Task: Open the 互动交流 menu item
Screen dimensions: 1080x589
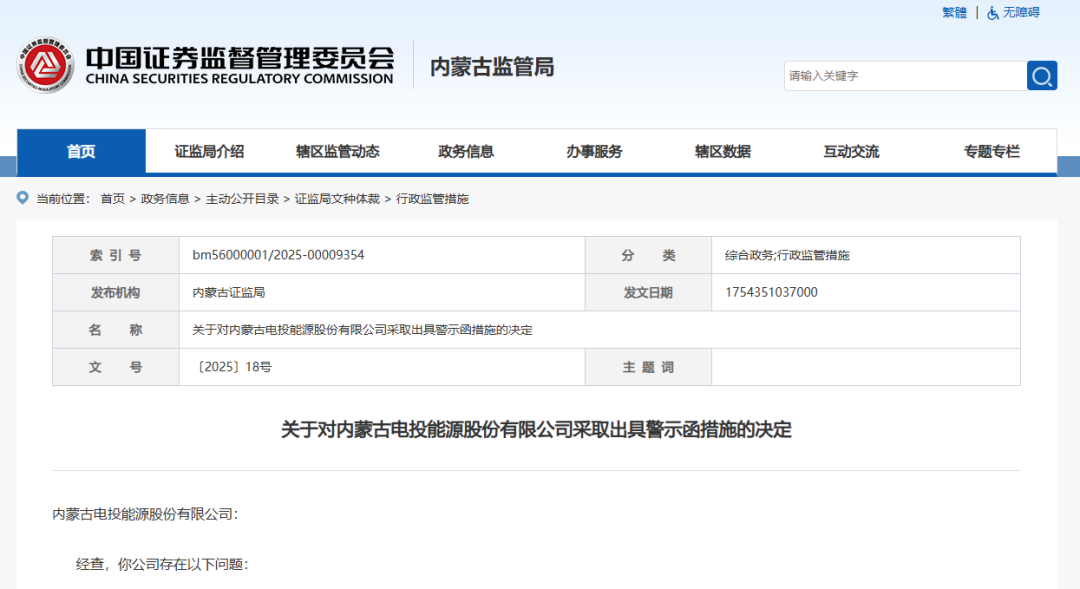Action: tap(851, 152)
